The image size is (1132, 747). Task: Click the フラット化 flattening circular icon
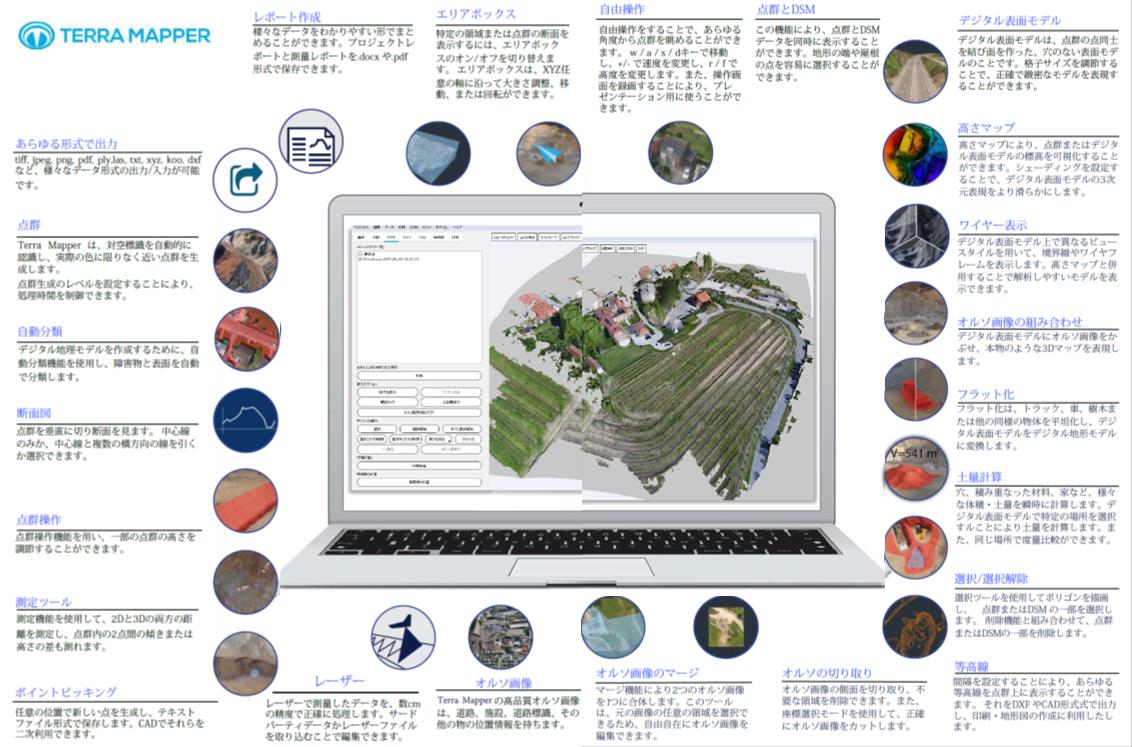click(x=915, y=390)
